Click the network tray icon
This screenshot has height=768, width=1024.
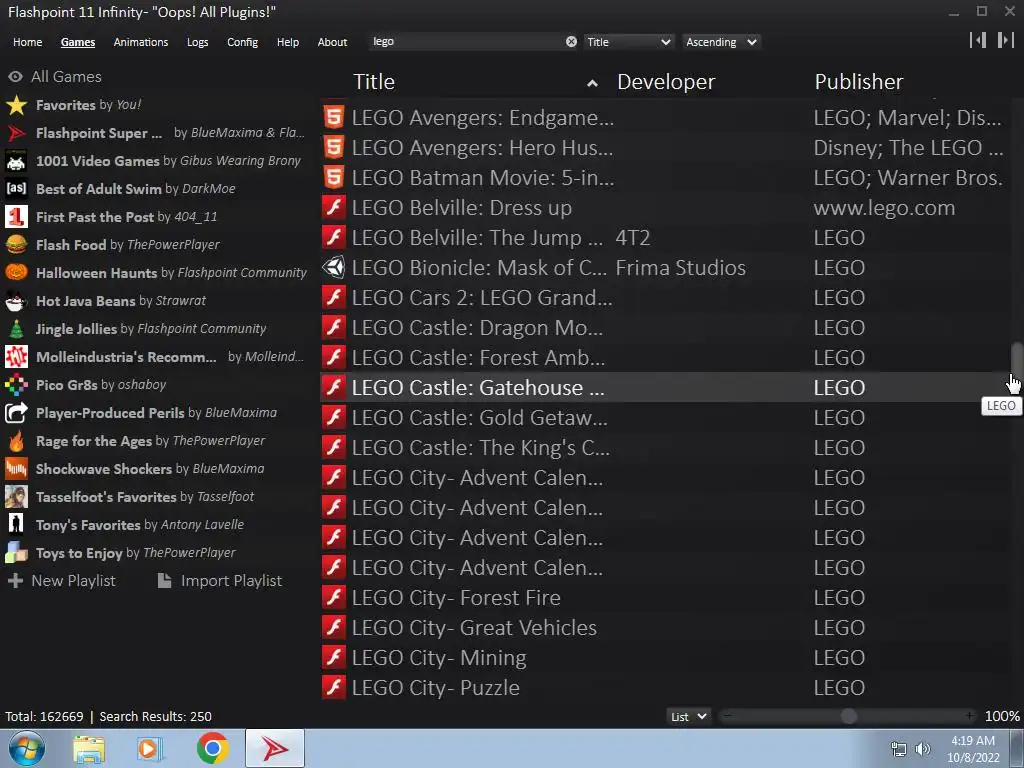[x=899, y=749]
